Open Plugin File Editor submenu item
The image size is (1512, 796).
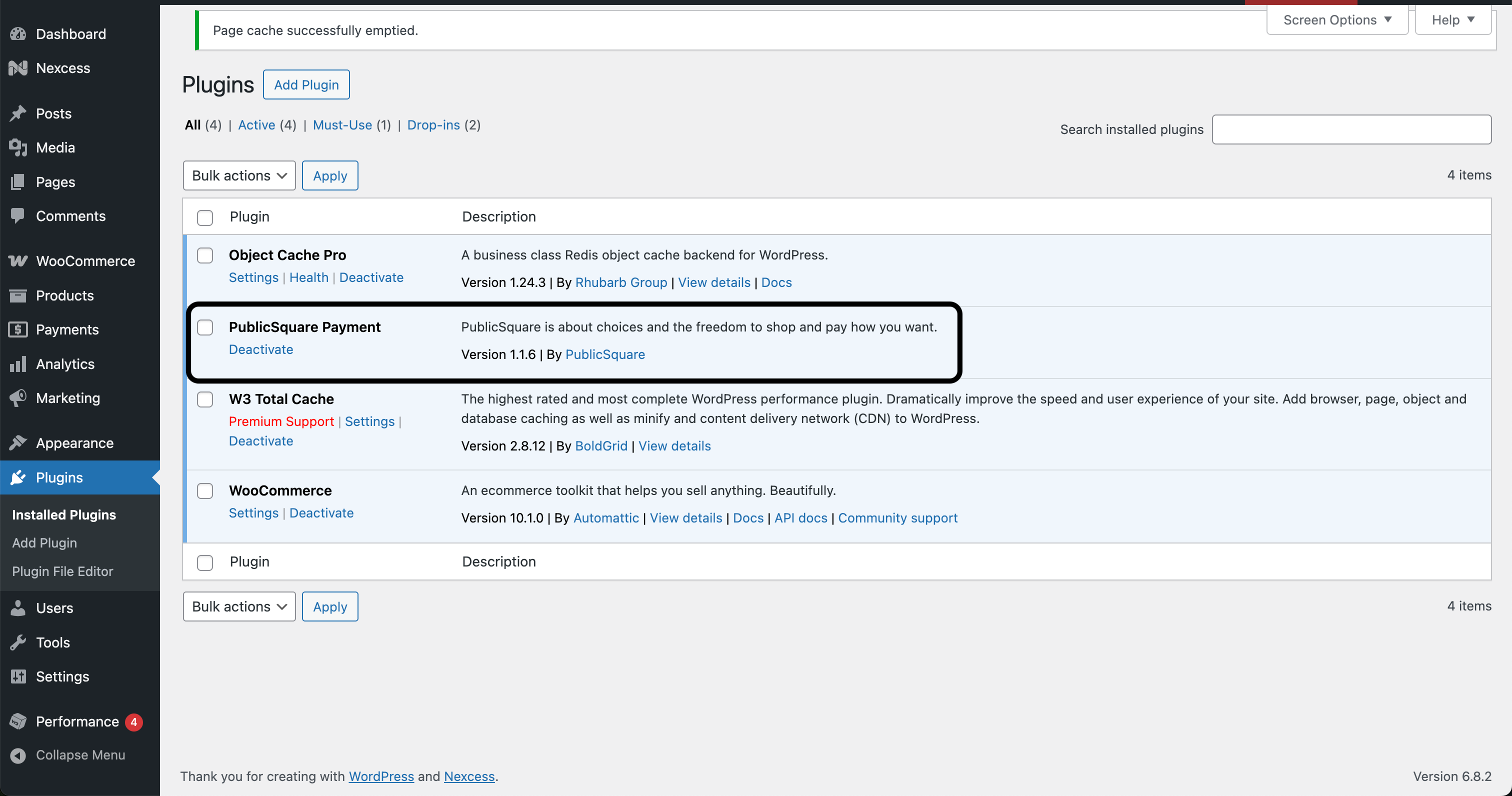click(x=62, y=571)
